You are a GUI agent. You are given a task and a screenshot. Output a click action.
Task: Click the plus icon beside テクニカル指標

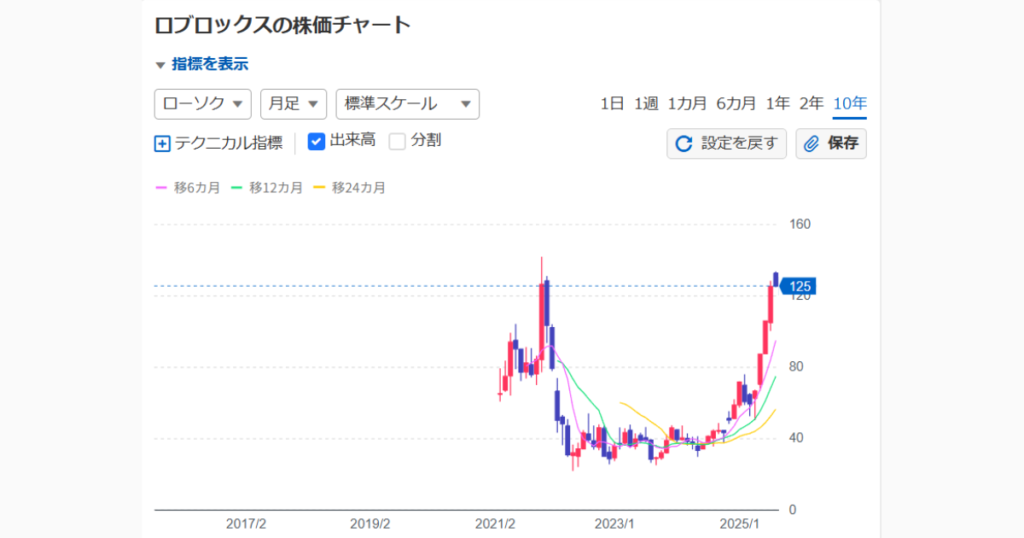coord(162,144)
